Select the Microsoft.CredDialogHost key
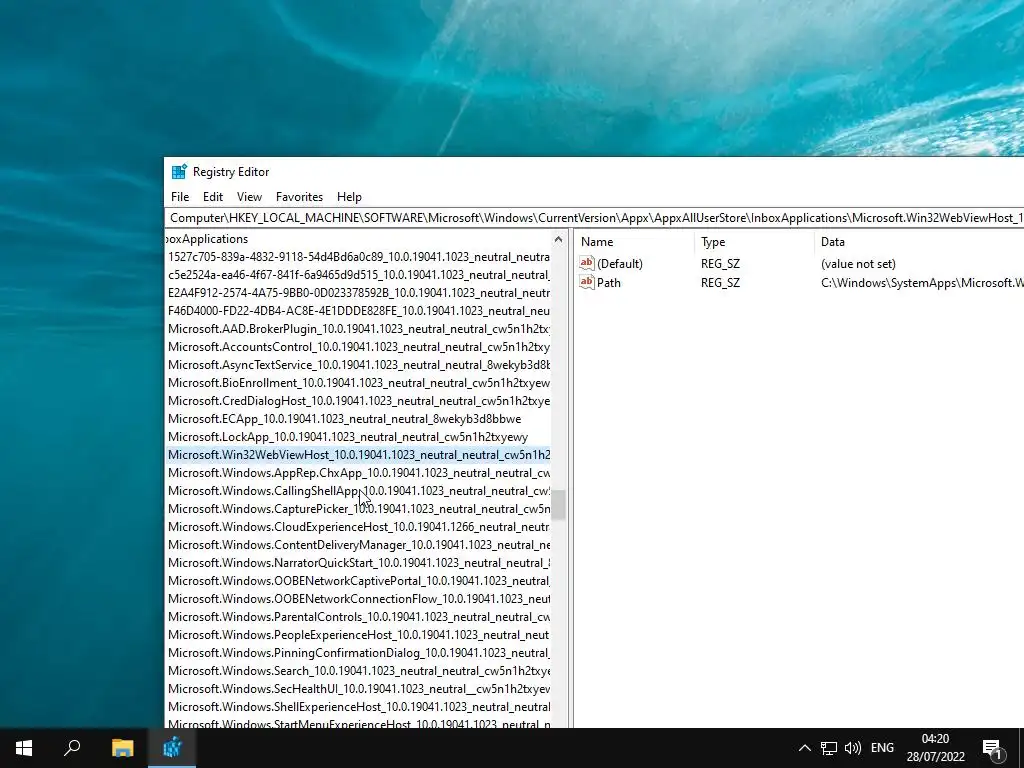Viewport: 1024px width, 768px height. point(359,401)
